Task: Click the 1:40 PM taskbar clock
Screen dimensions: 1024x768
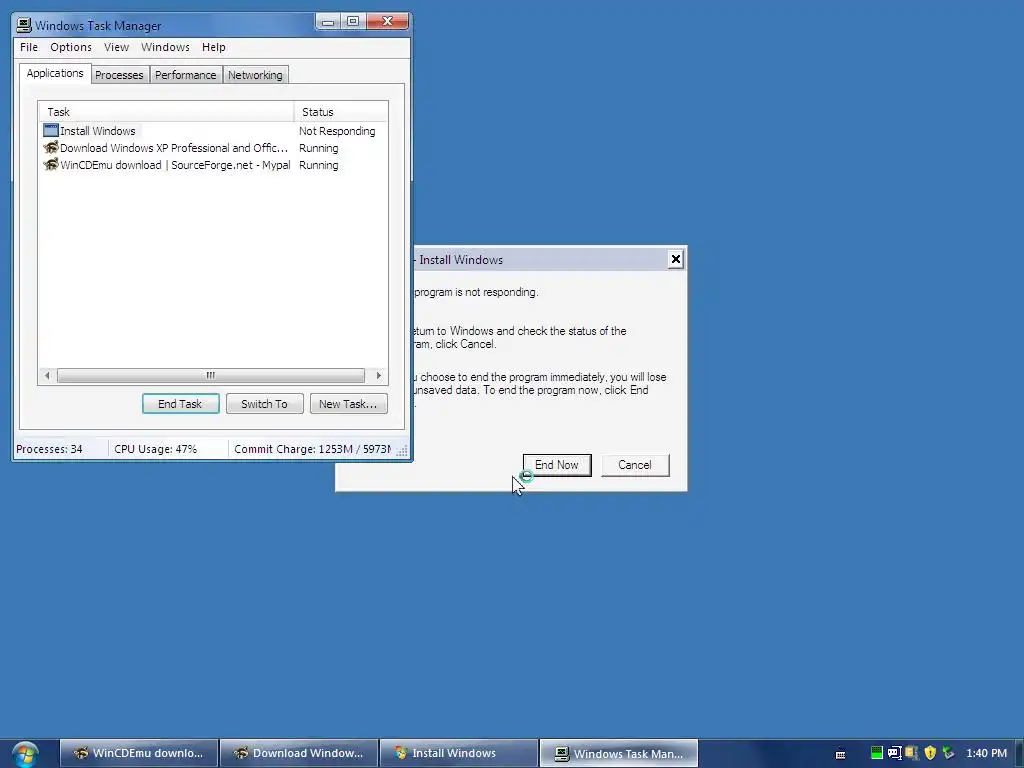Action: [986, 753]
